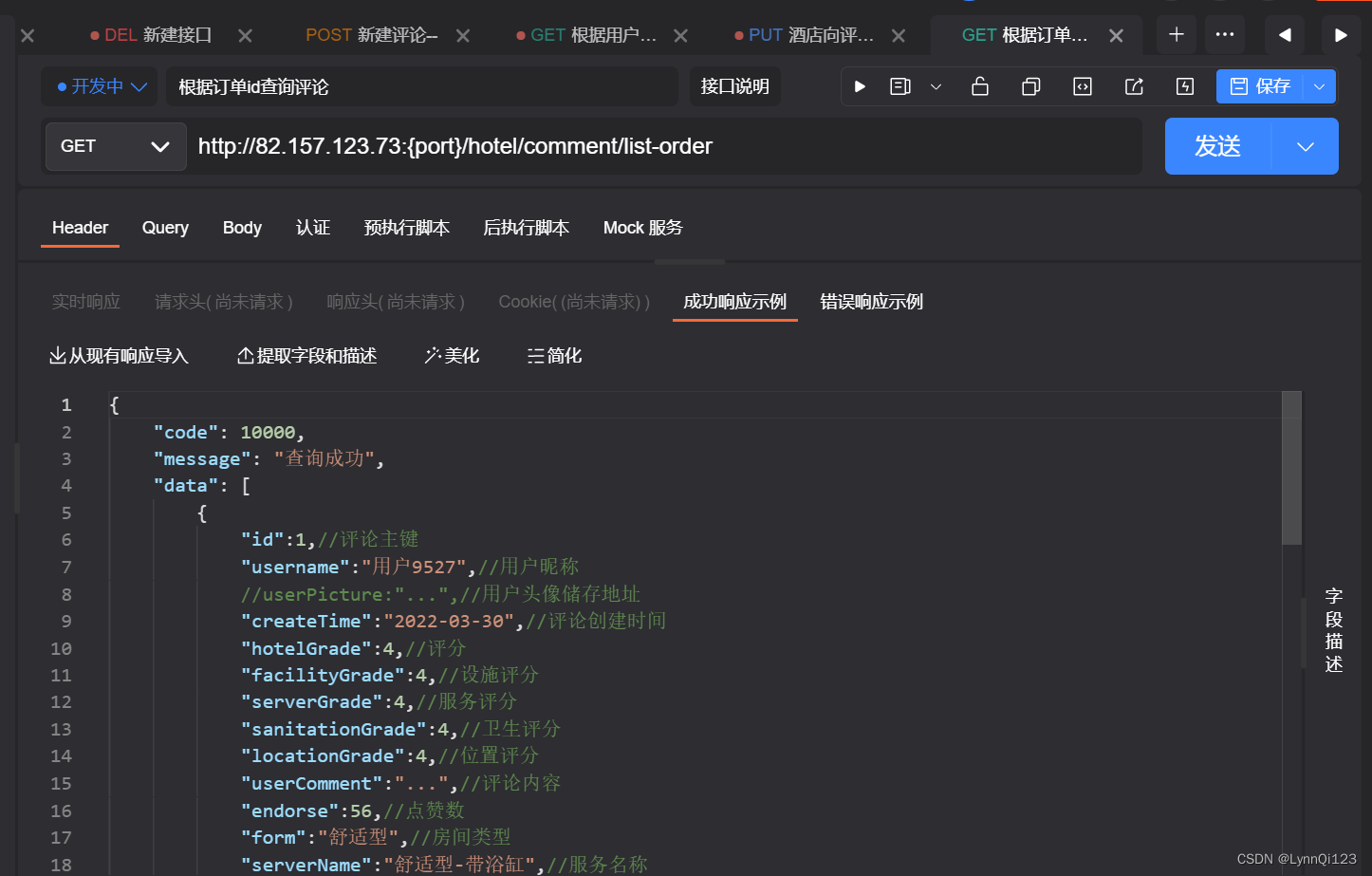Screen dimensions: 1372x876
Task: Open the 预执行脚本 tab
Action: (407, 228)
